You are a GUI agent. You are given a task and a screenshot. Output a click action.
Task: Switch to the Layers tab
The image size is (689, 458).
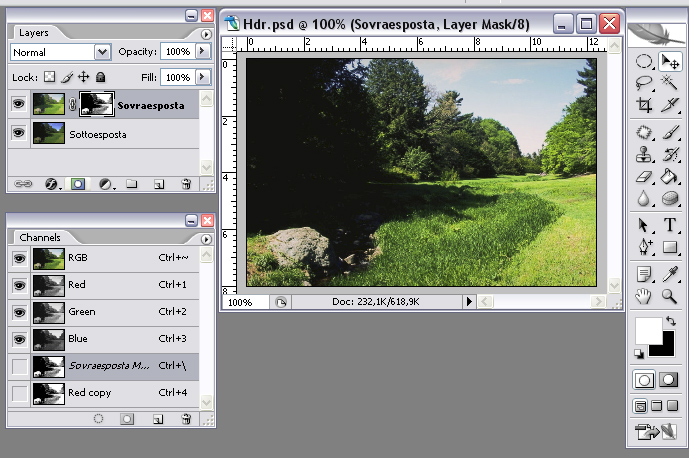(x=34, y=33)
